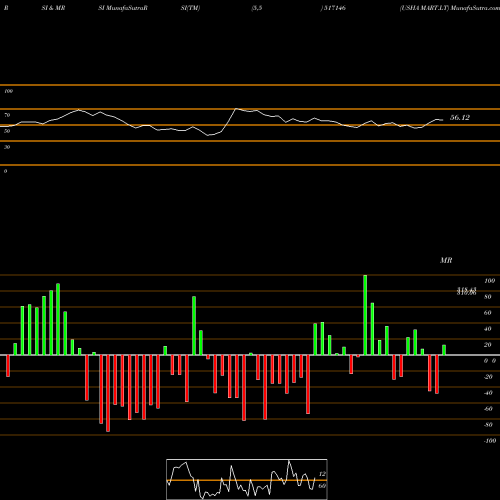Click the overlapping price label above MR axis 80
The image size is (500, 500).
[x=466, y=291]
